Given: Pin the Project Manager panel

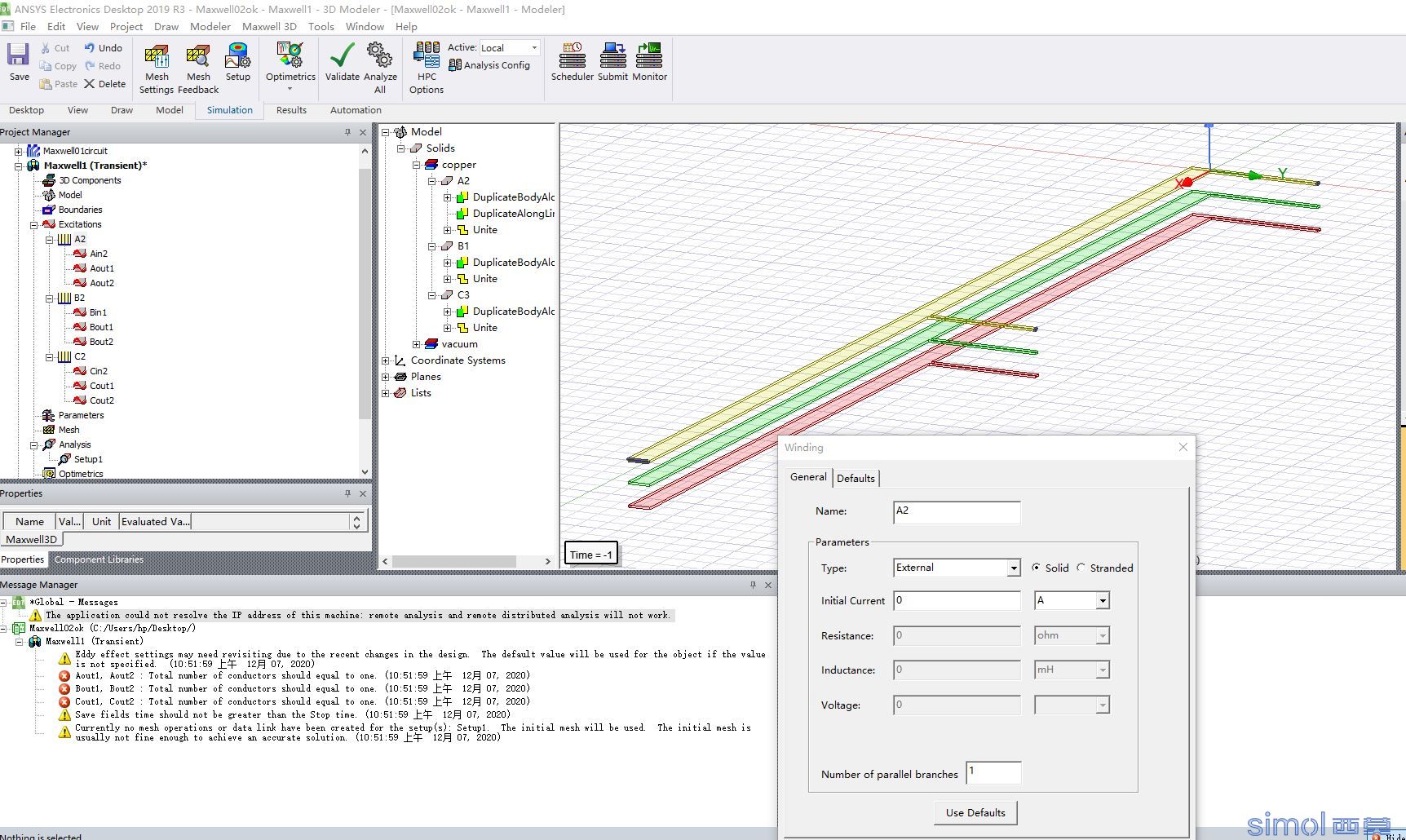Looking at the screenshot, I should (347, 132).
